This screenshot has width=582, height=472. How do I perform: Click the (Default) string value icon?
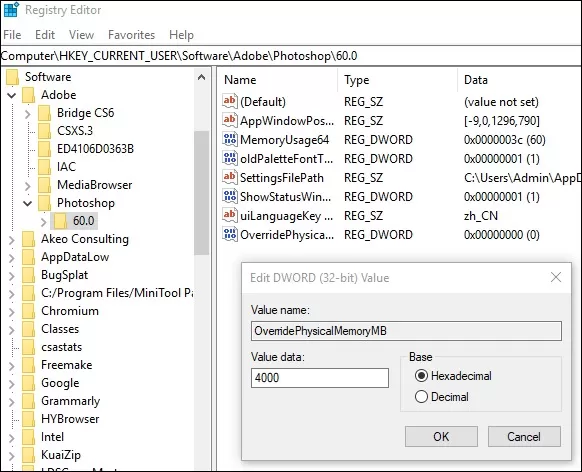click(230, 101)
